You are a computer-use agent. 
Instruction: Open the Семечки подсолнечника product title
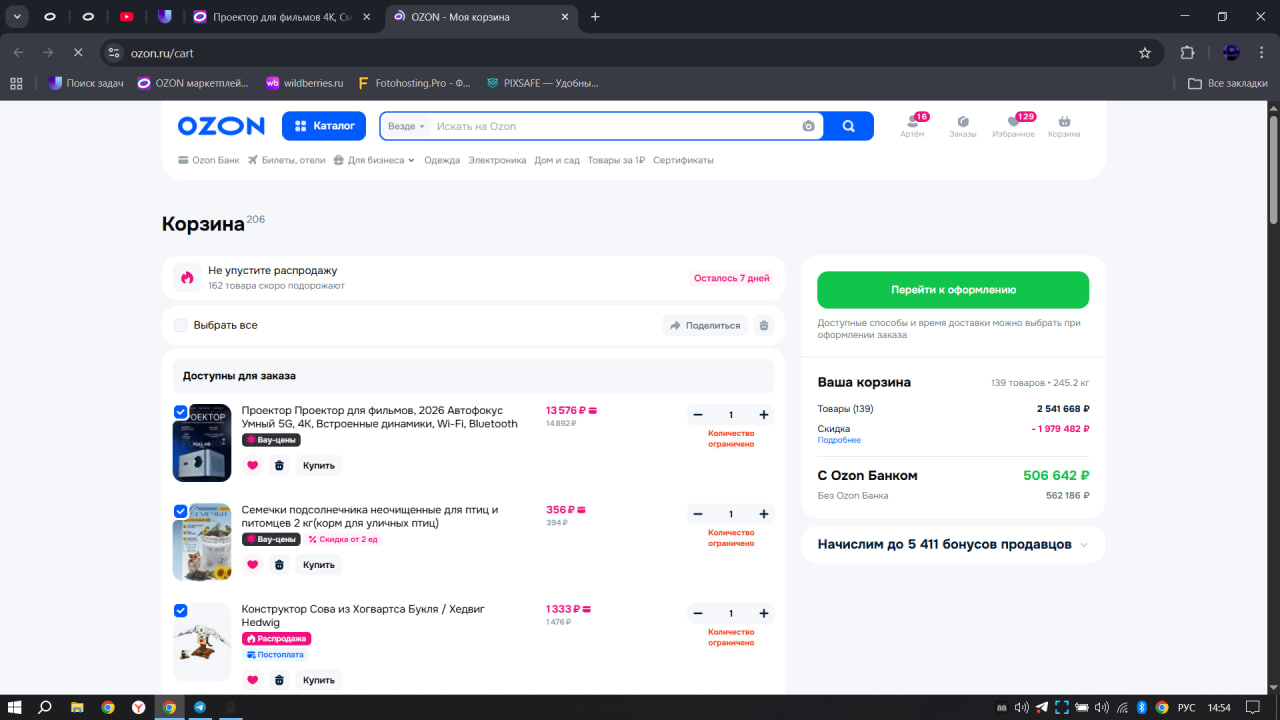click(370, 516)
